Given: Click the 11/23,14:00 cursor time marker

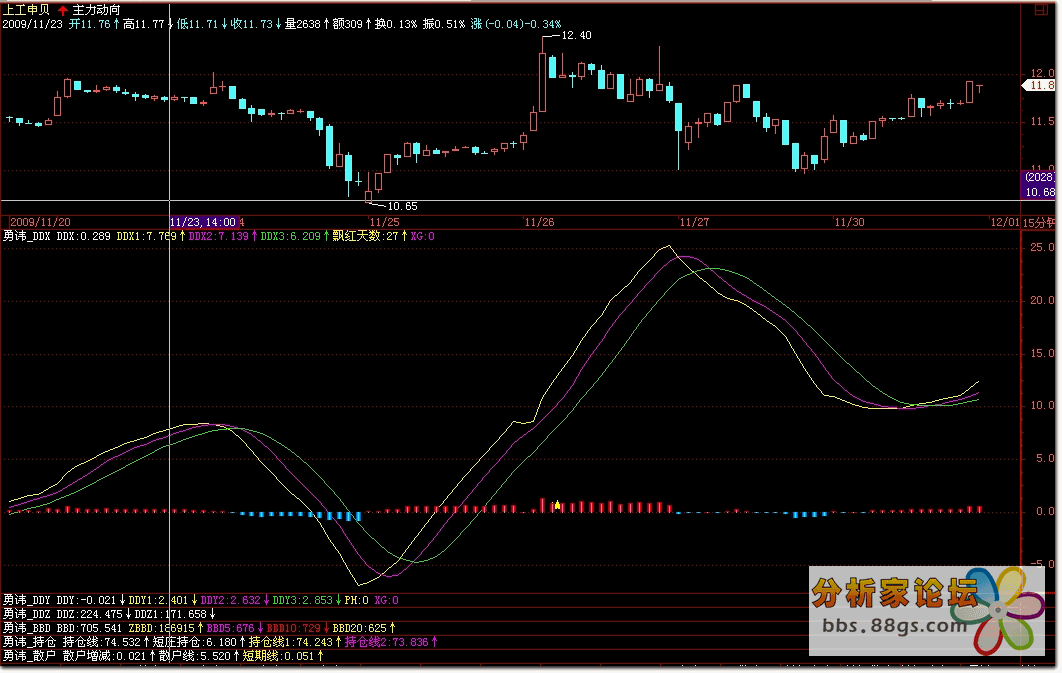Looking at the screenshot, I should click(x=203, y=222).
